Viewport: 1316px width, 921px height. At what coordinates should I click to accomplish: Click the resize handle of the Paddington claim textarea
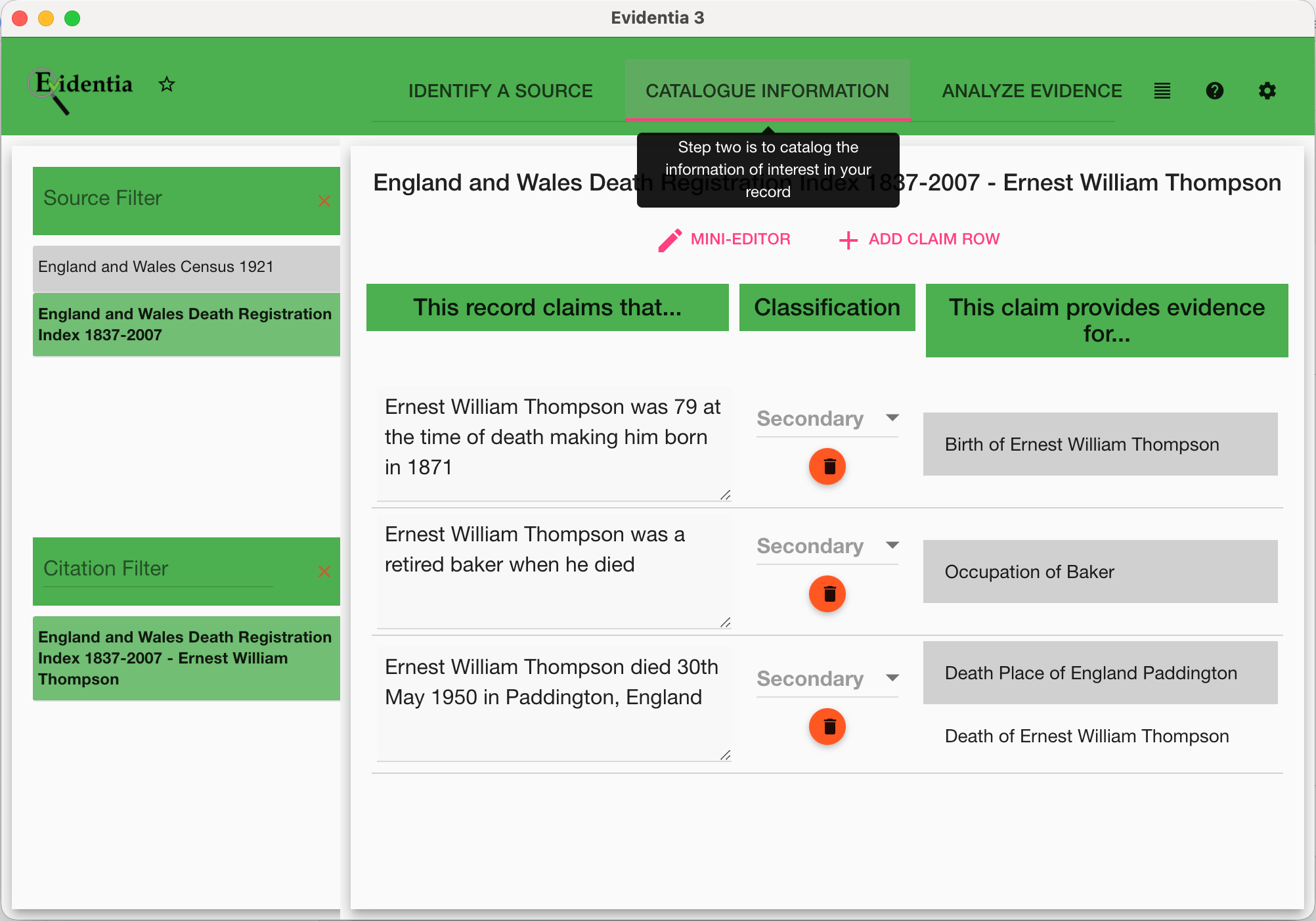[x=725, y=755]
